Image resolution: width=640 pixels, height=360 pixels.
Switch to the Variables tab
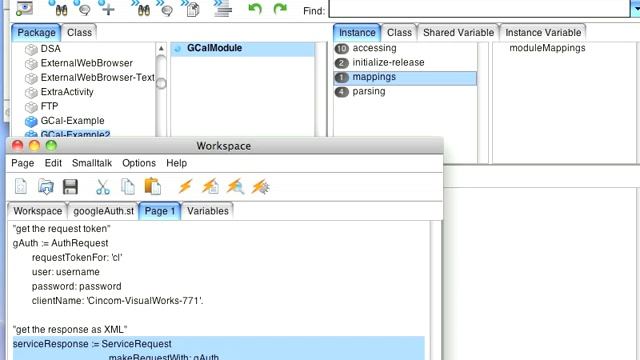(208, 211)
